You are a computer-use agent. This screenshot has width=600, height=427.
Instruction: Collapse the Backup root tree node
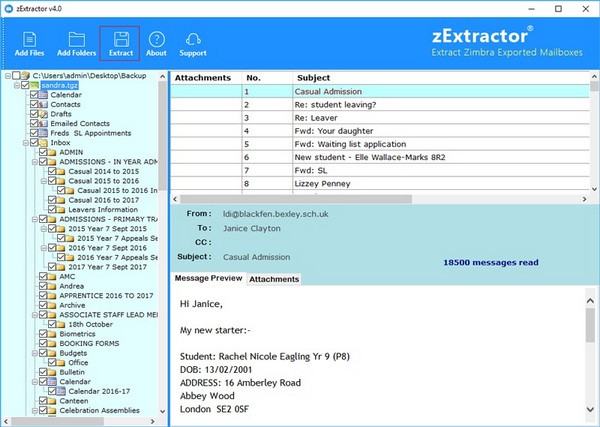pos(8,76)
